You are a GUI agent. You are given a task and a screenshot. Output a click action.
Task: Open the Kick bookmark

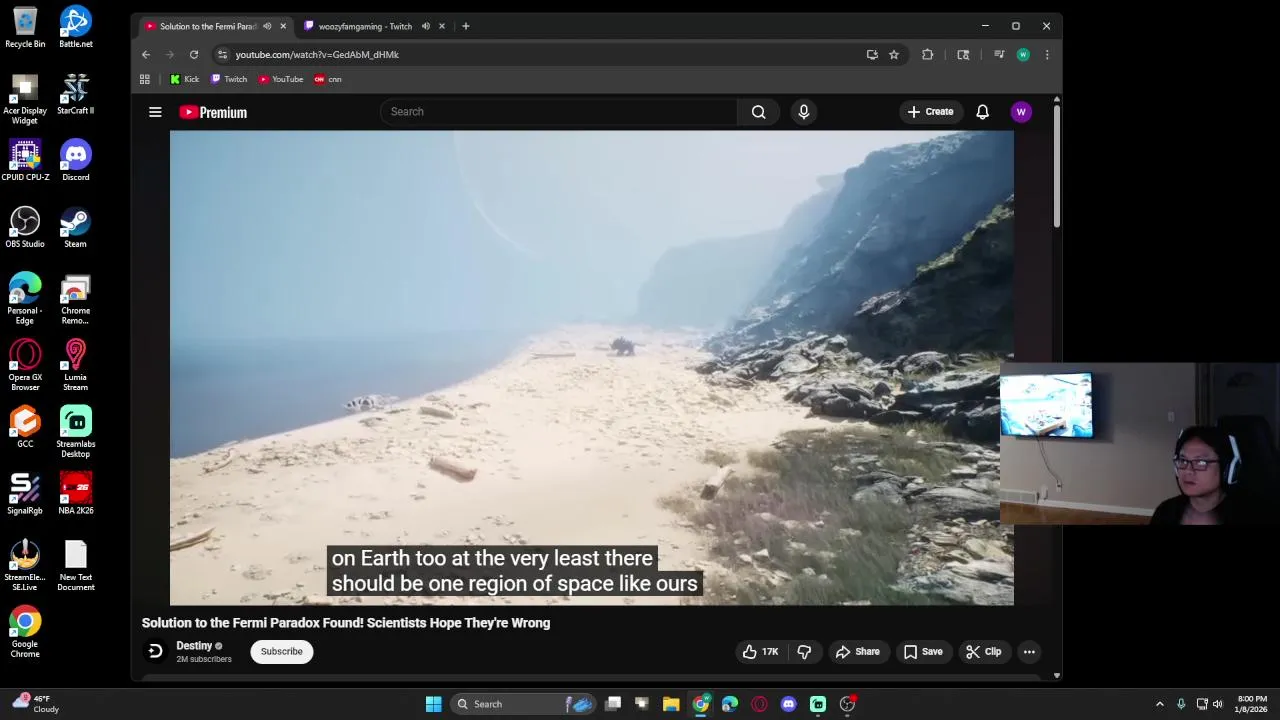pos(185,79)
